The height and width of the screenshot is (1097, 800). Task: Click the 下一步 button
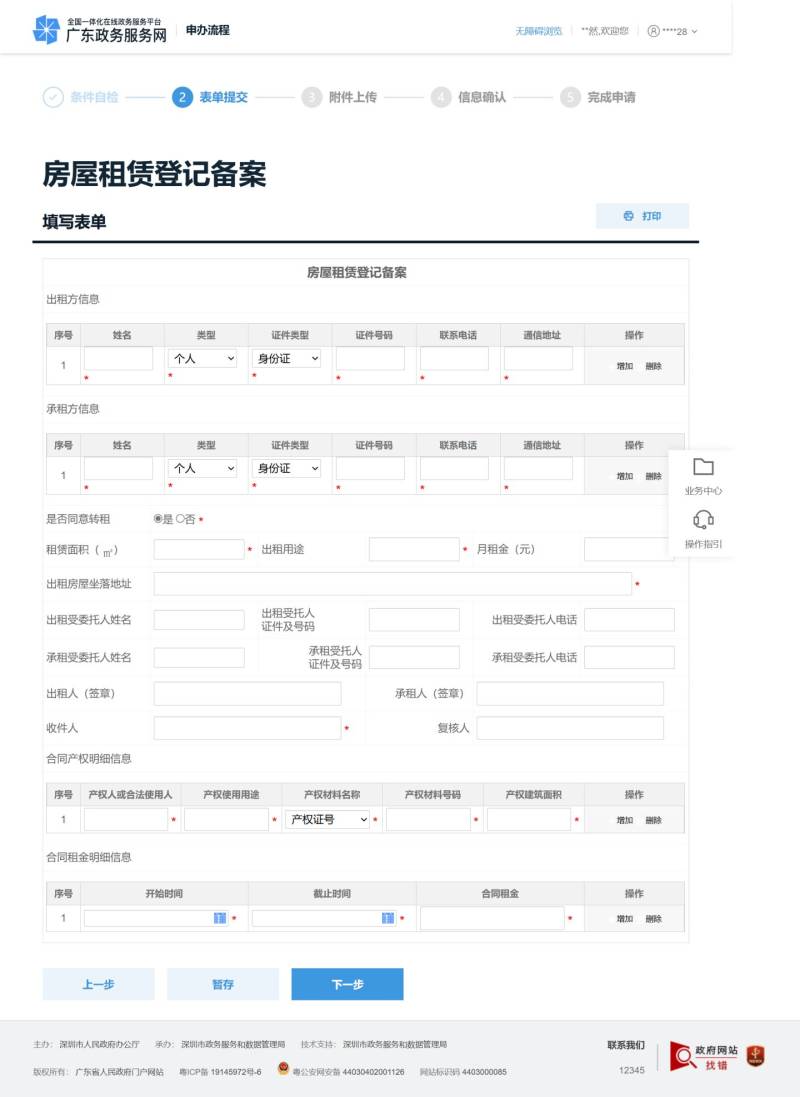[347, 984]
